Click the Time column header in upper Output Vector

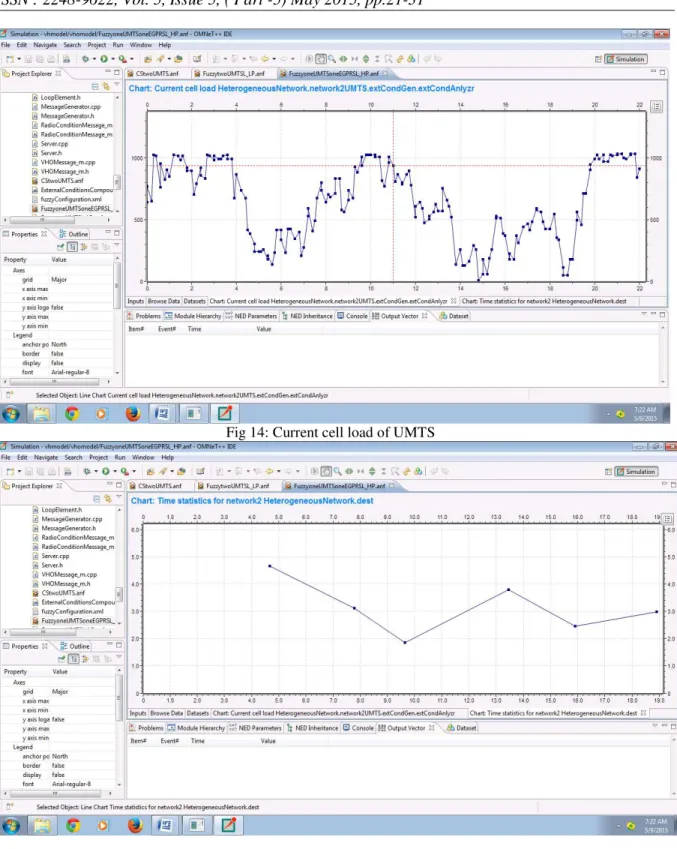194,329
